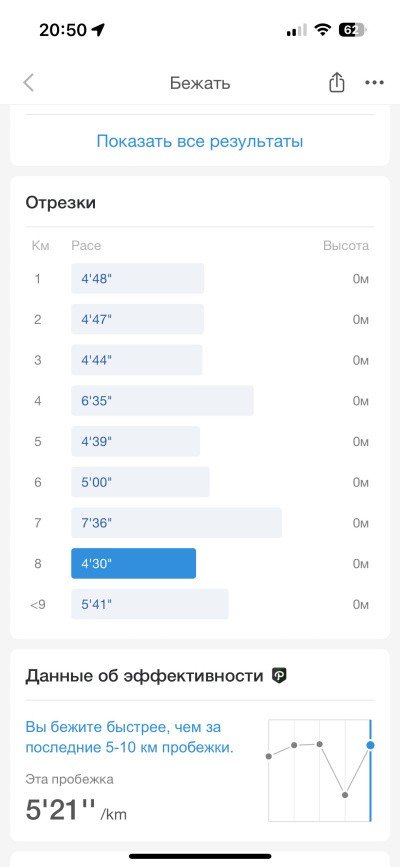This screenshot has width=400, height=867.
Task: Tap the 4'48" pace bar for km 1
Action: pyautogui.click(x=137, y=279)
